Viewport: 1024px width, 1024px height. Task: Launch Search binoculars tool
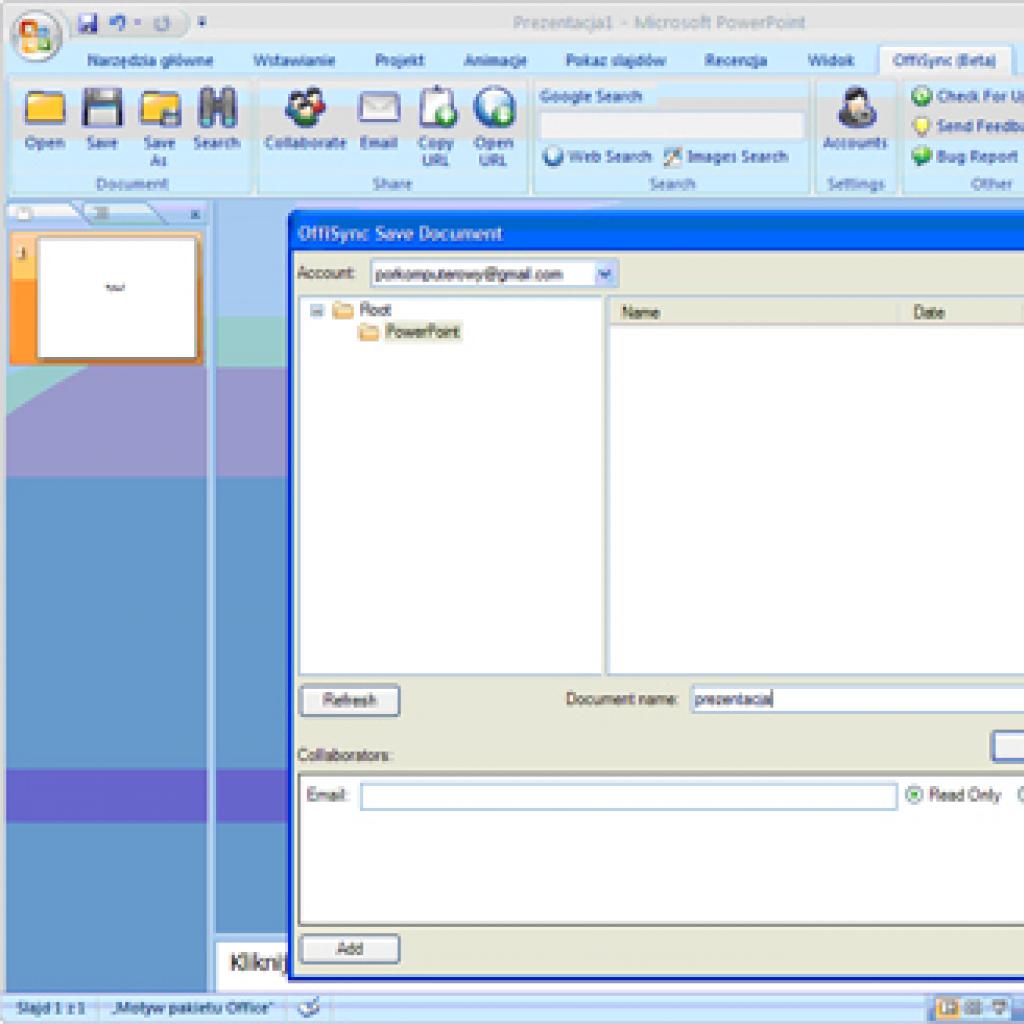pyautogui.click(x=217, y=119)
